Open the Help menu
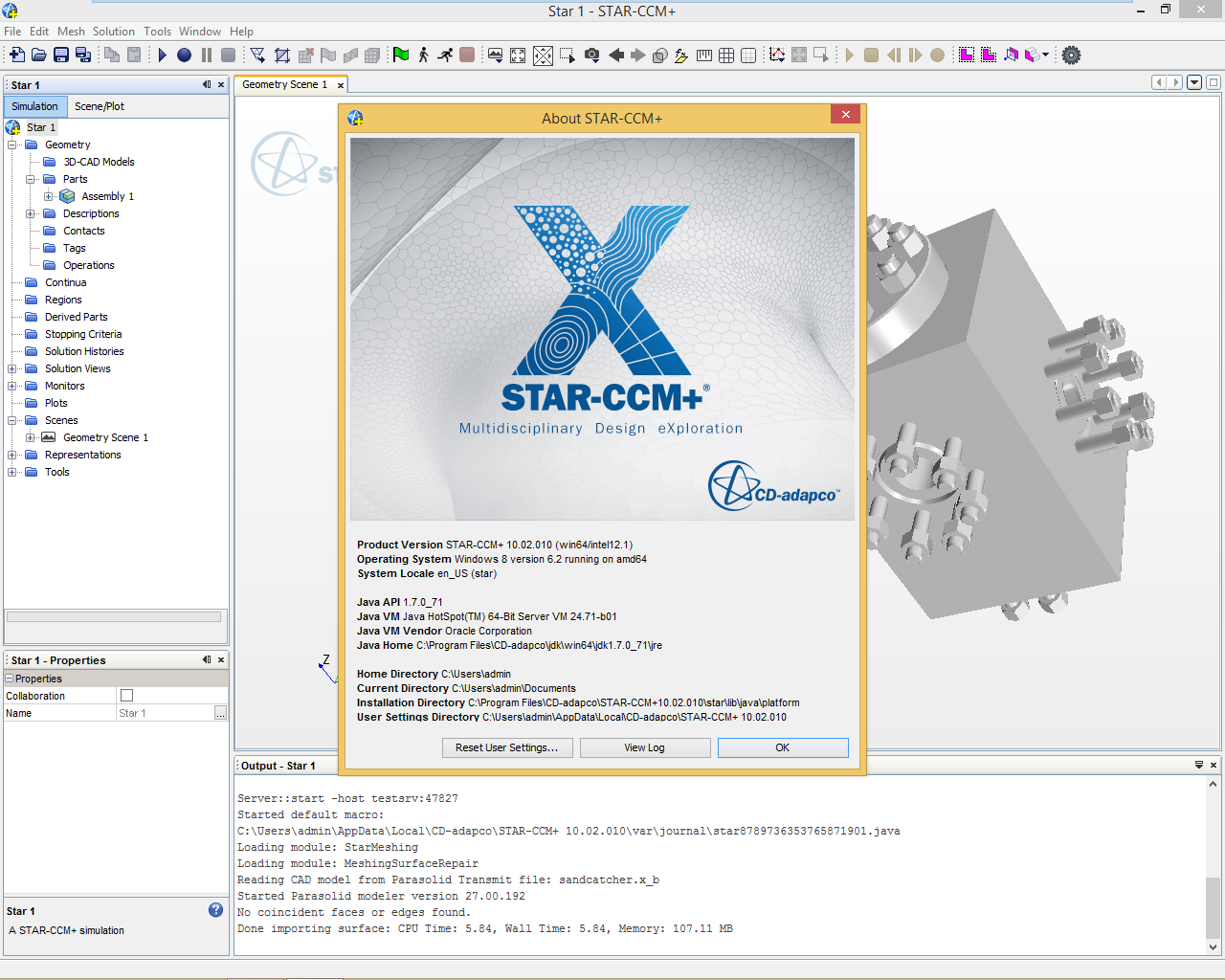Image resolution: width=1225 pixels, height=980 pixels. point(241,32)
